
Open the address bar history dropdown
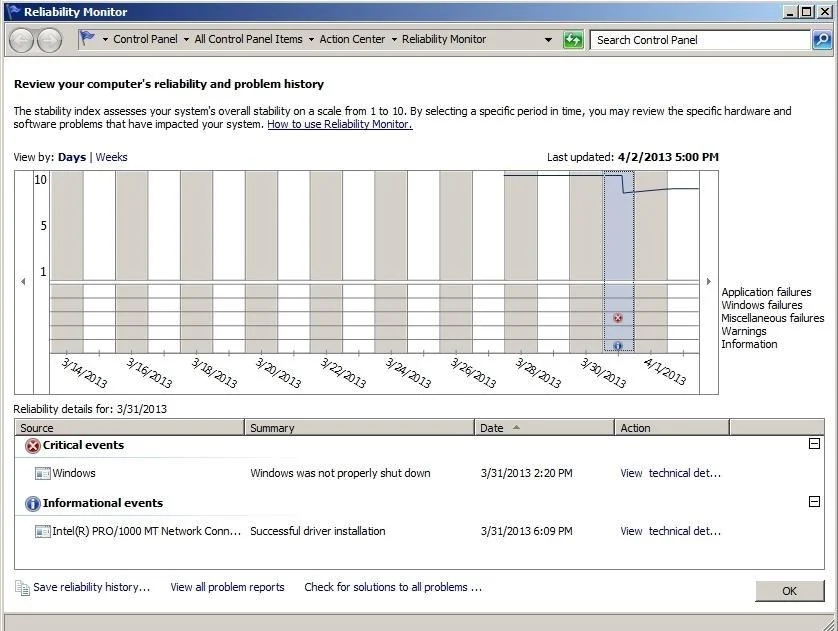(x=548, y=40)
